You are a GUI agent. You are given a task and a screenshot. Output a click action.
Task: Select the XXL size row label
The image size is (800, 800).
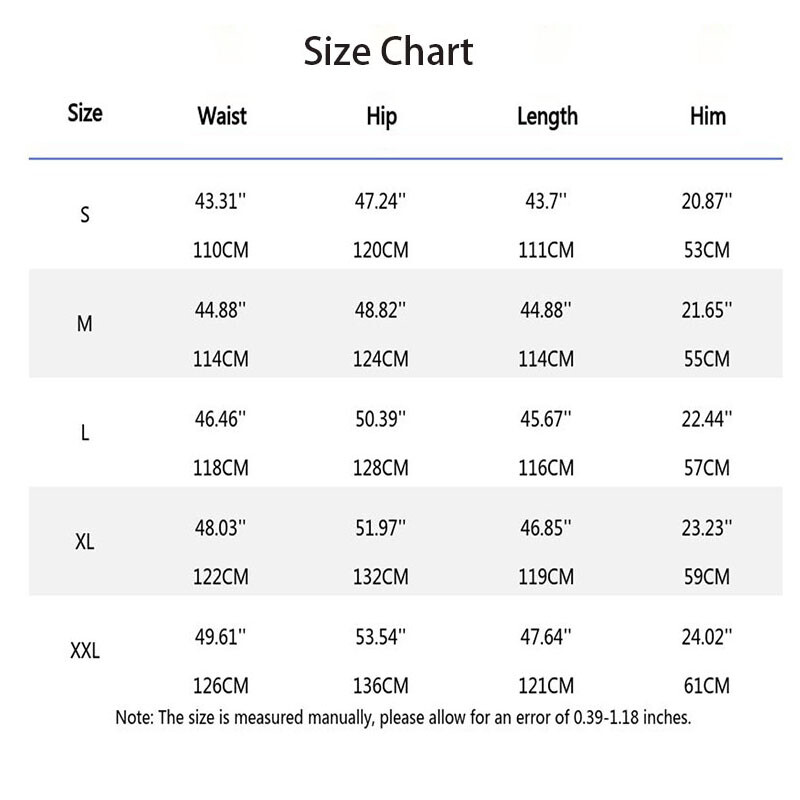coord(85,652)
